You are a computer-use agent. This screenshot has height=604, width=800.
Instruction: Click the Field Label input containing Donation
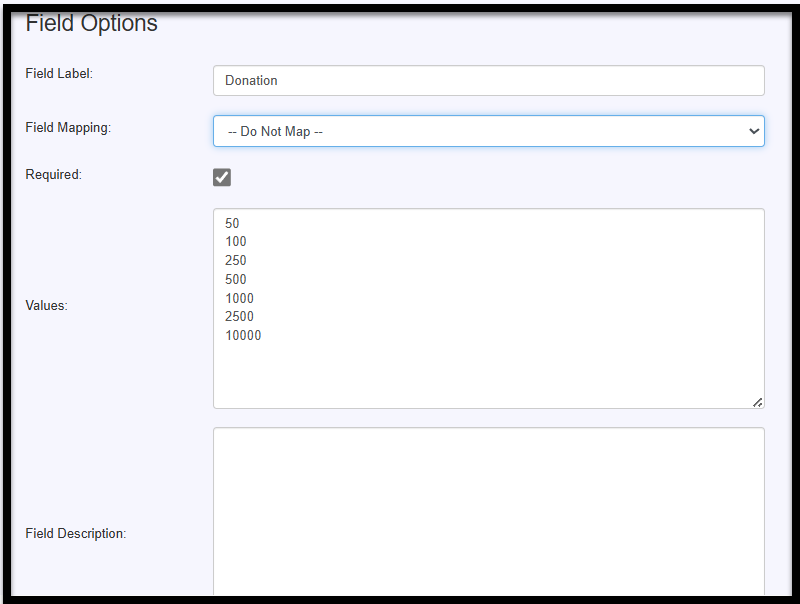[x=488, y=81]
